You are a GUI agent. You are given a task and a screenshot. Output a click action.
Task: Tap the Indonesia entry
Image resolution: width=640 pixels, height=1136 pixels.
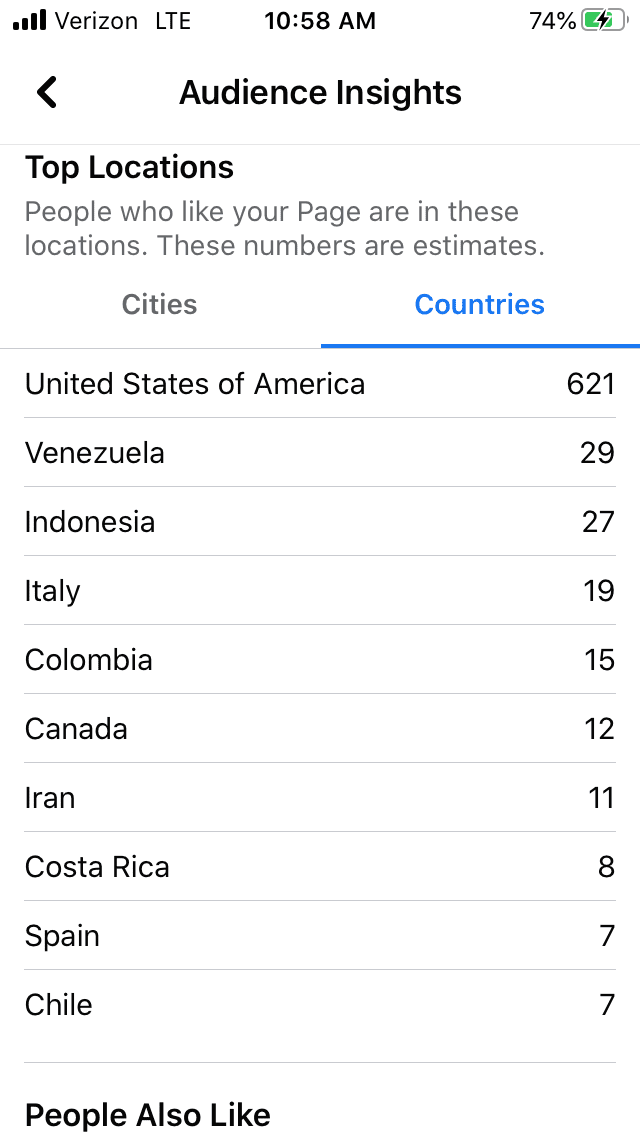point(320,522)
